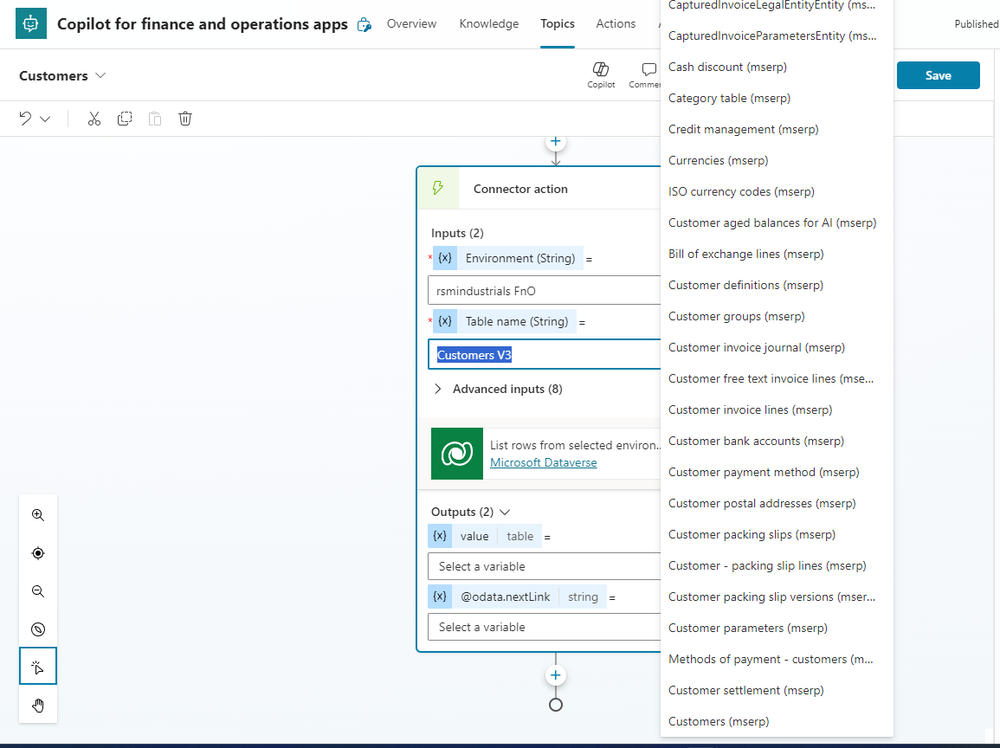
Task: Pick Customer aged balances for AI
Action: [x=777, y=223]
